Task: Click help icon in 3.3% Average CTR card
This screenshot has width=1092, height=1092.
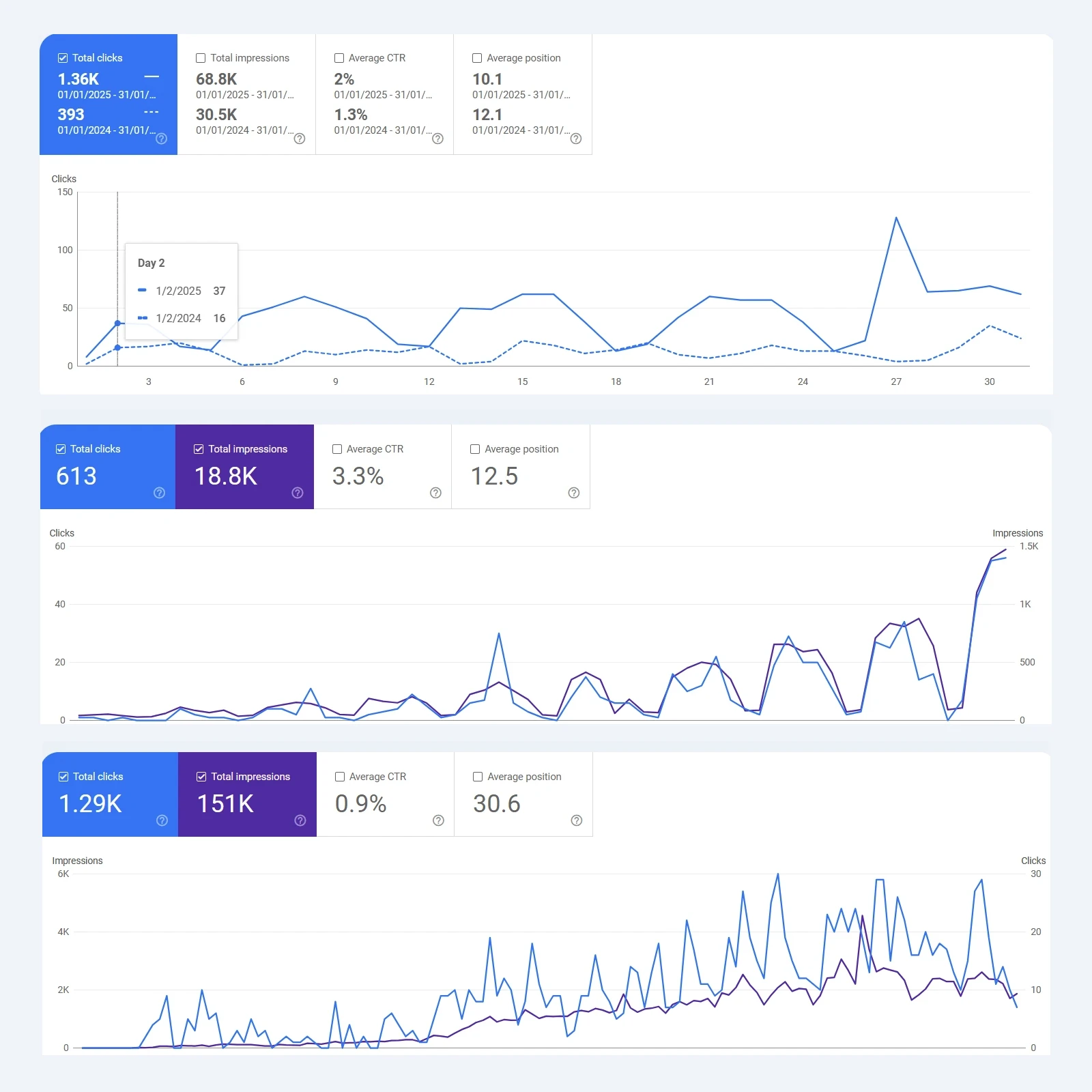Action: point(435,493)
